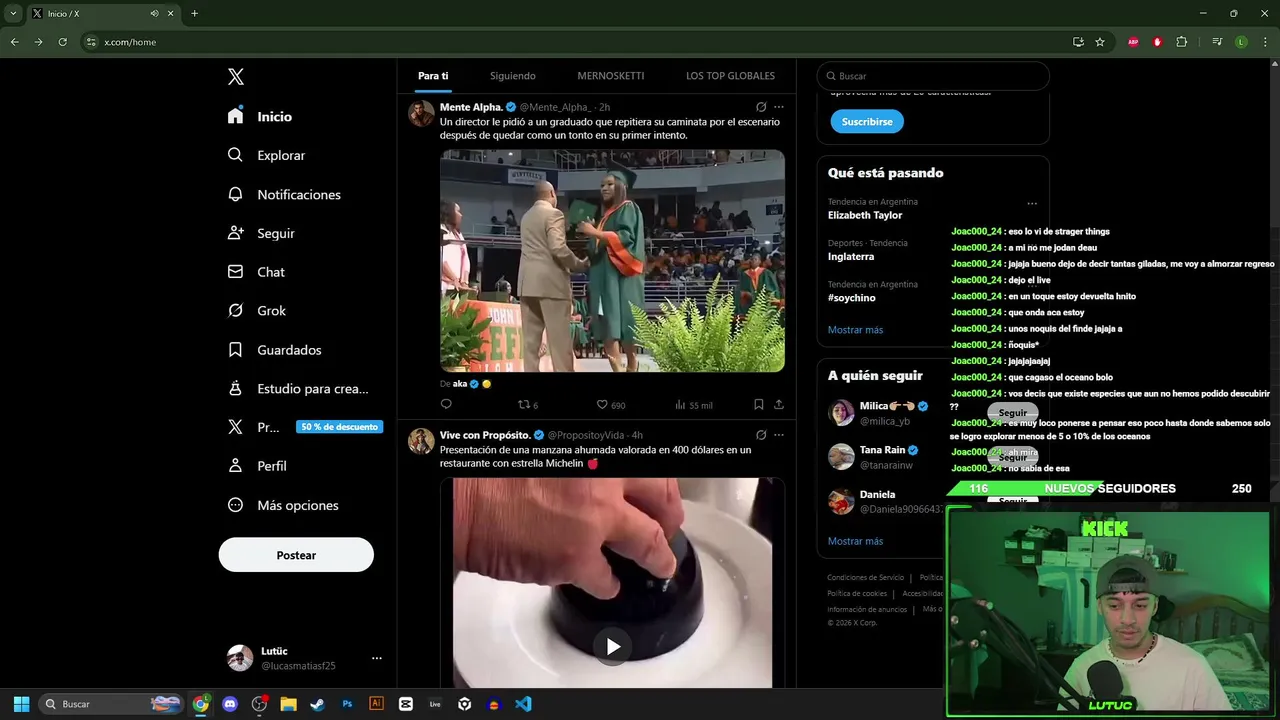The height and width of the screenshot is (720, 1280).
Task: Like the Mente Alpha post
Action: pyautogui.click(x=610, y=405)
